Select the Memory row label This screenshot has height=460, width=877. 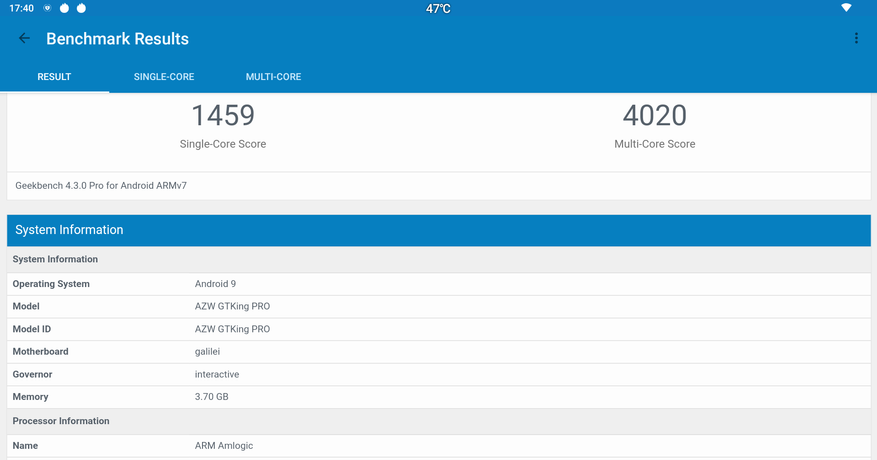tap(30, 397)
